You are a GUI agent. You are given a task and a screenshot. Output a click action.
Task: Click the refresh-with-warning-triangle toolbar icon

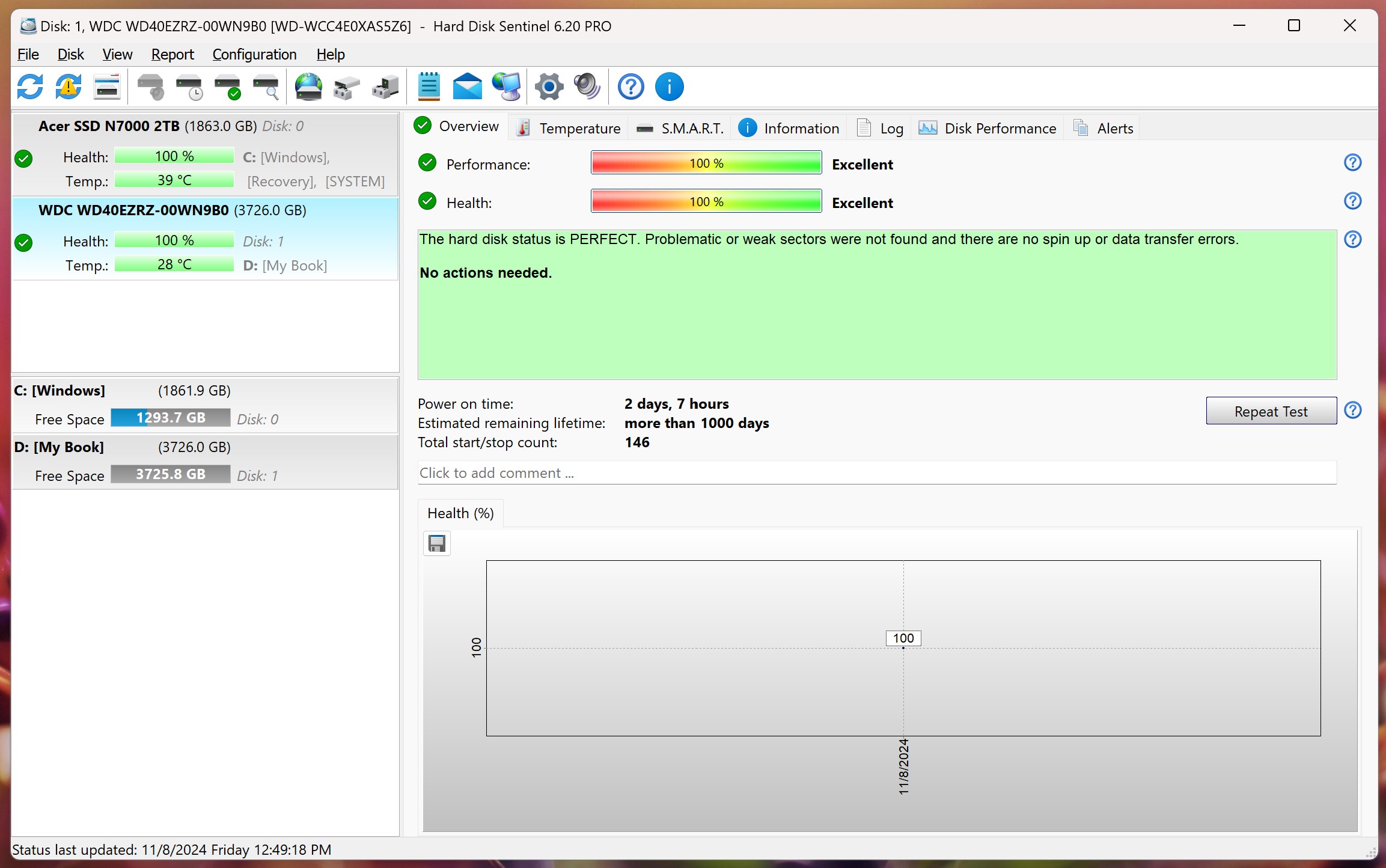69,87
